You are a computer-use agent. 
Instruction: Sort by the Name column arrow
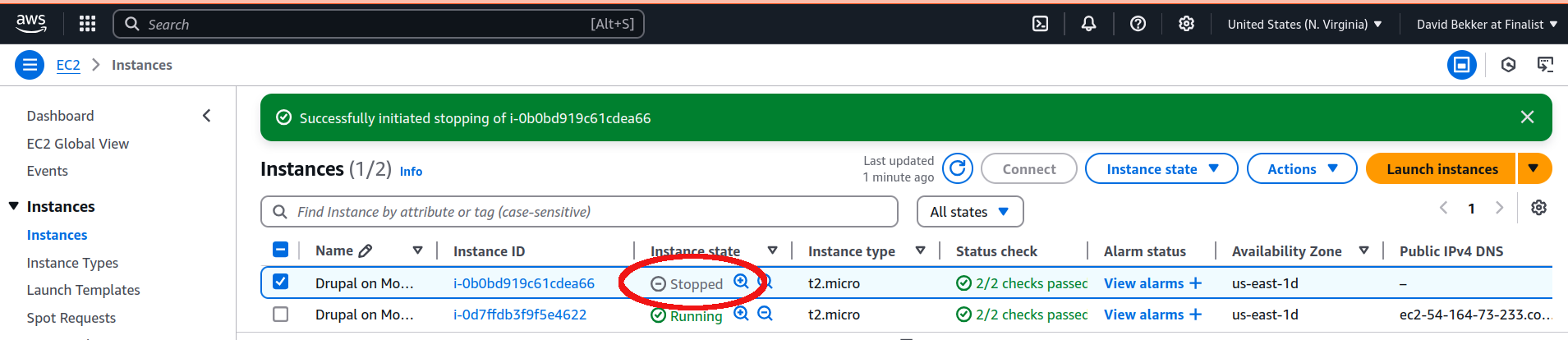pyautogui.click(x=417, y=250)
